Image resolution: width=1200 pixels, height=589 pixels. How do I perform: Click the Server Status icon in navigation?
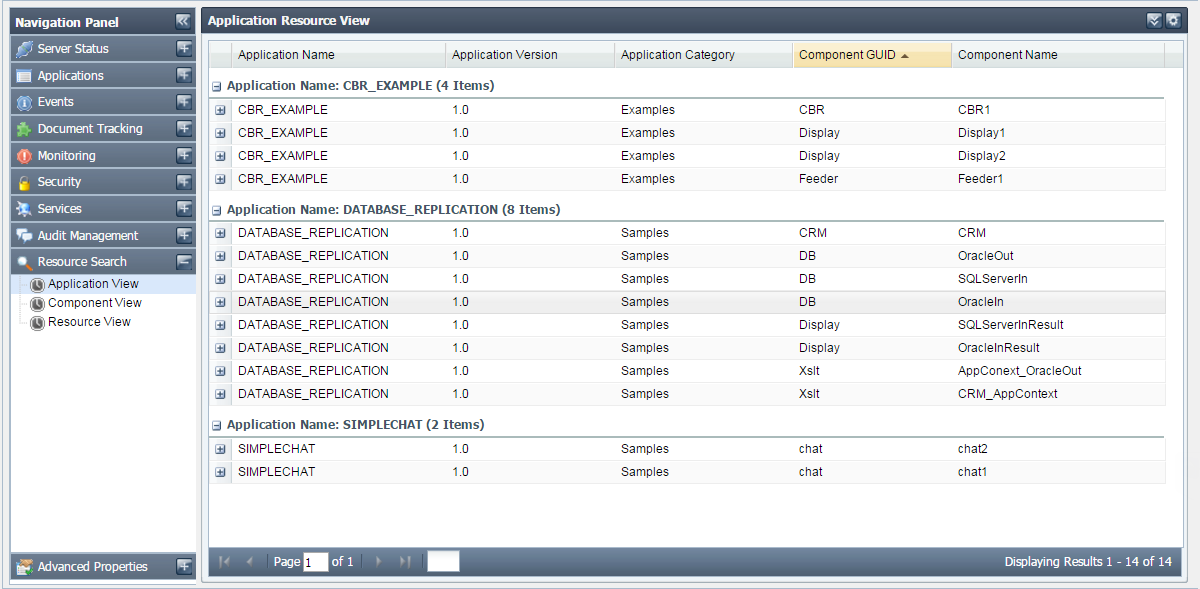24,49
